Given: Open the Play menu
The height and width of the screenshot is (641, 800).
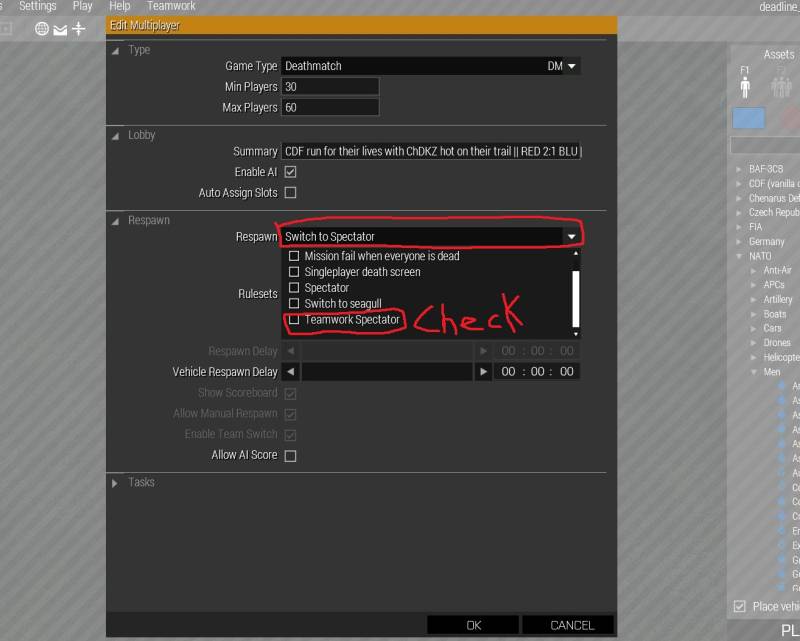Looking at the screenshot, I should pos(83,6).
